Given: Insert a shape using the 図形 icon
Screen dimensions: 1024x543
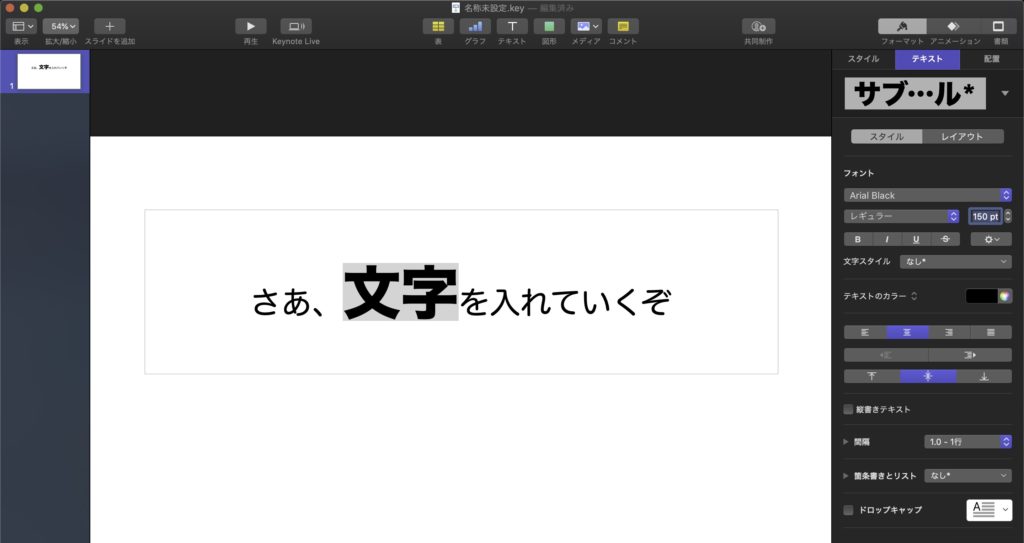Looking at the screenshot, I should click(x=549, y=26).
